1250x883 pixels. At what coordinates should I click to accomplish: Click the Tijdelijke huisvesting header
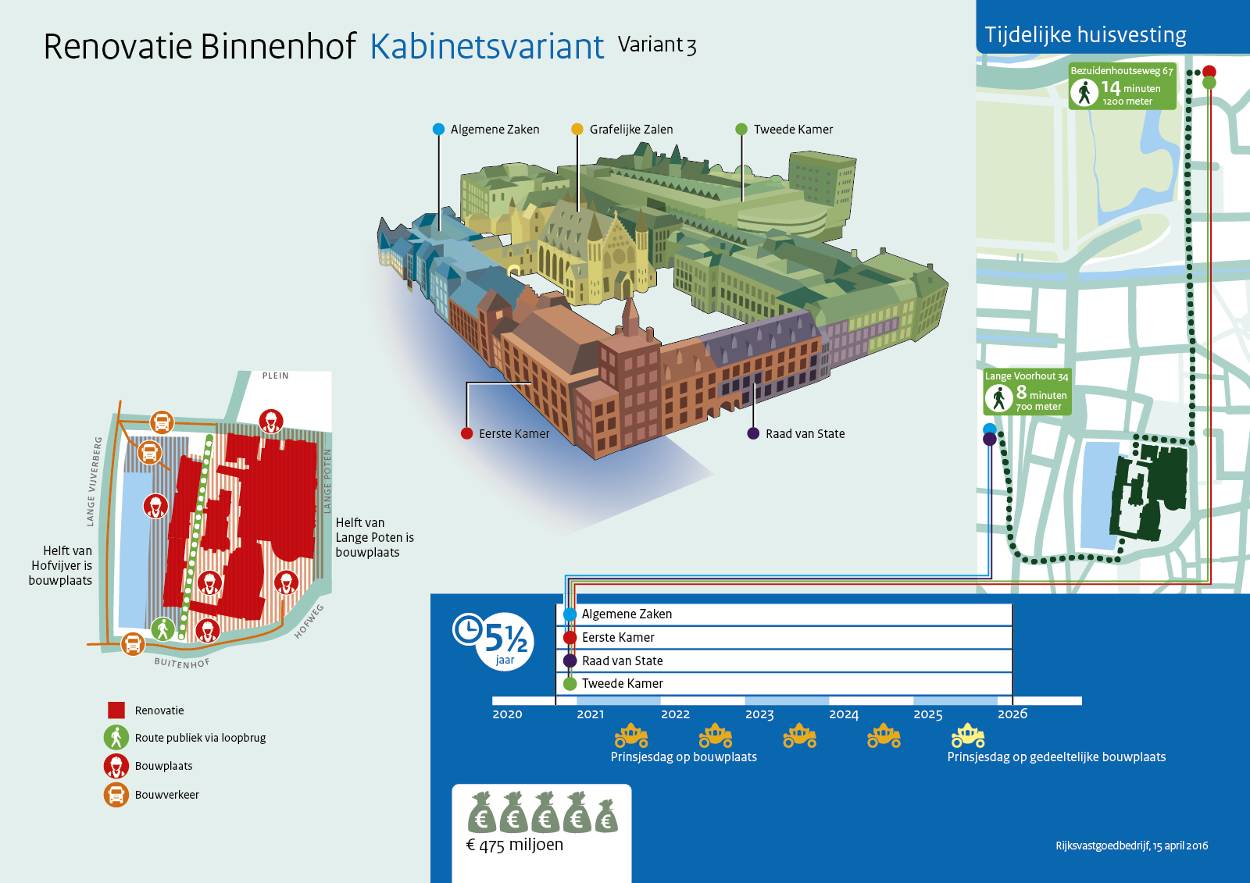coord(1085,35)
